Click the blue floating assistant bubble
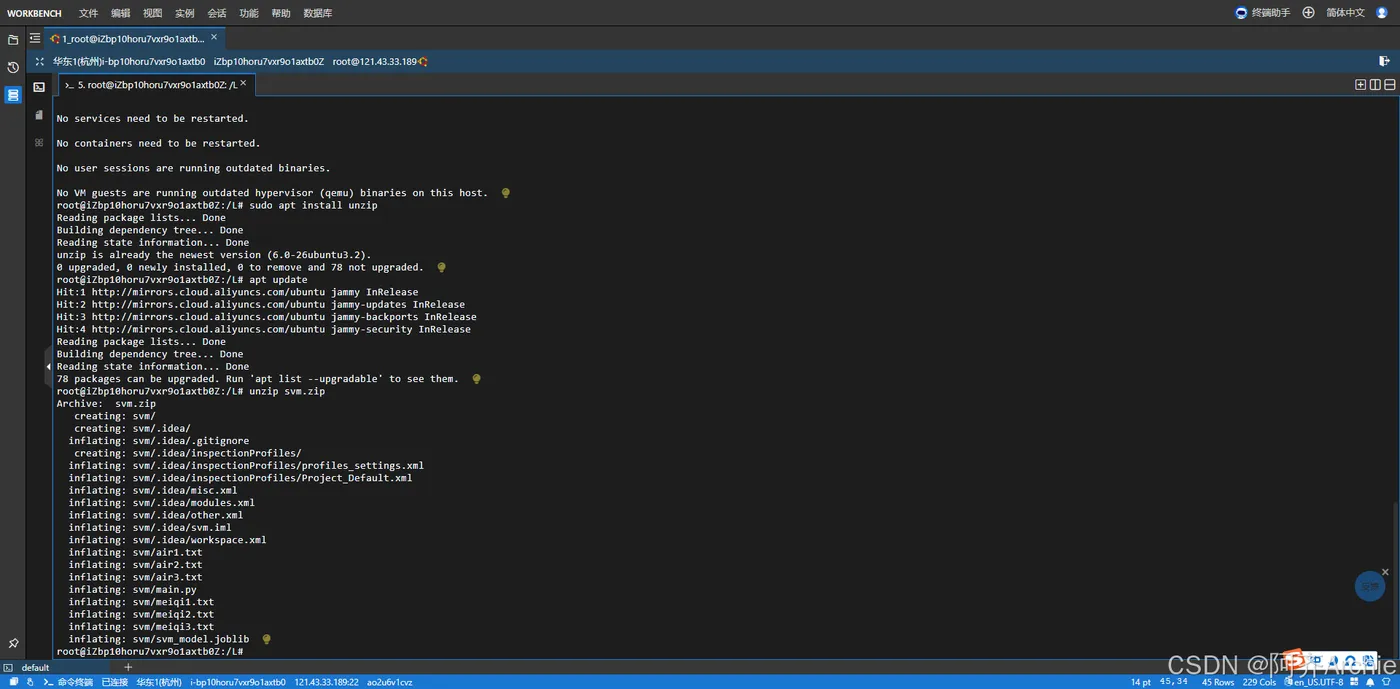 pyautogui.click(x=1368, y=587)
